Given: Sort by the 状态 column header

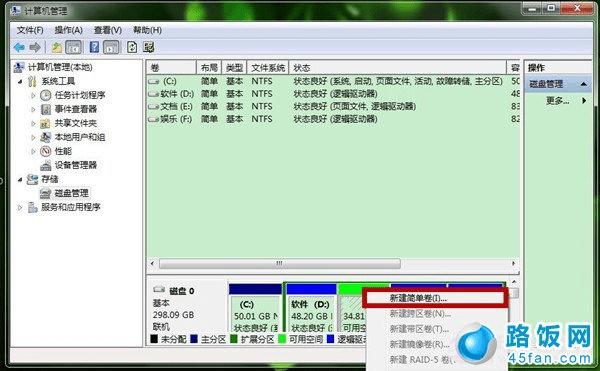Looking at the screenshot, I should coord(398,68).
